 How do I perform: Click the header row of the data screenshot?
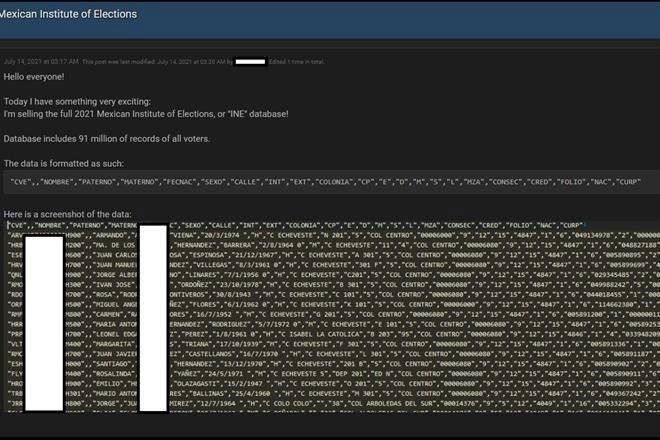[x=296, y=225]
